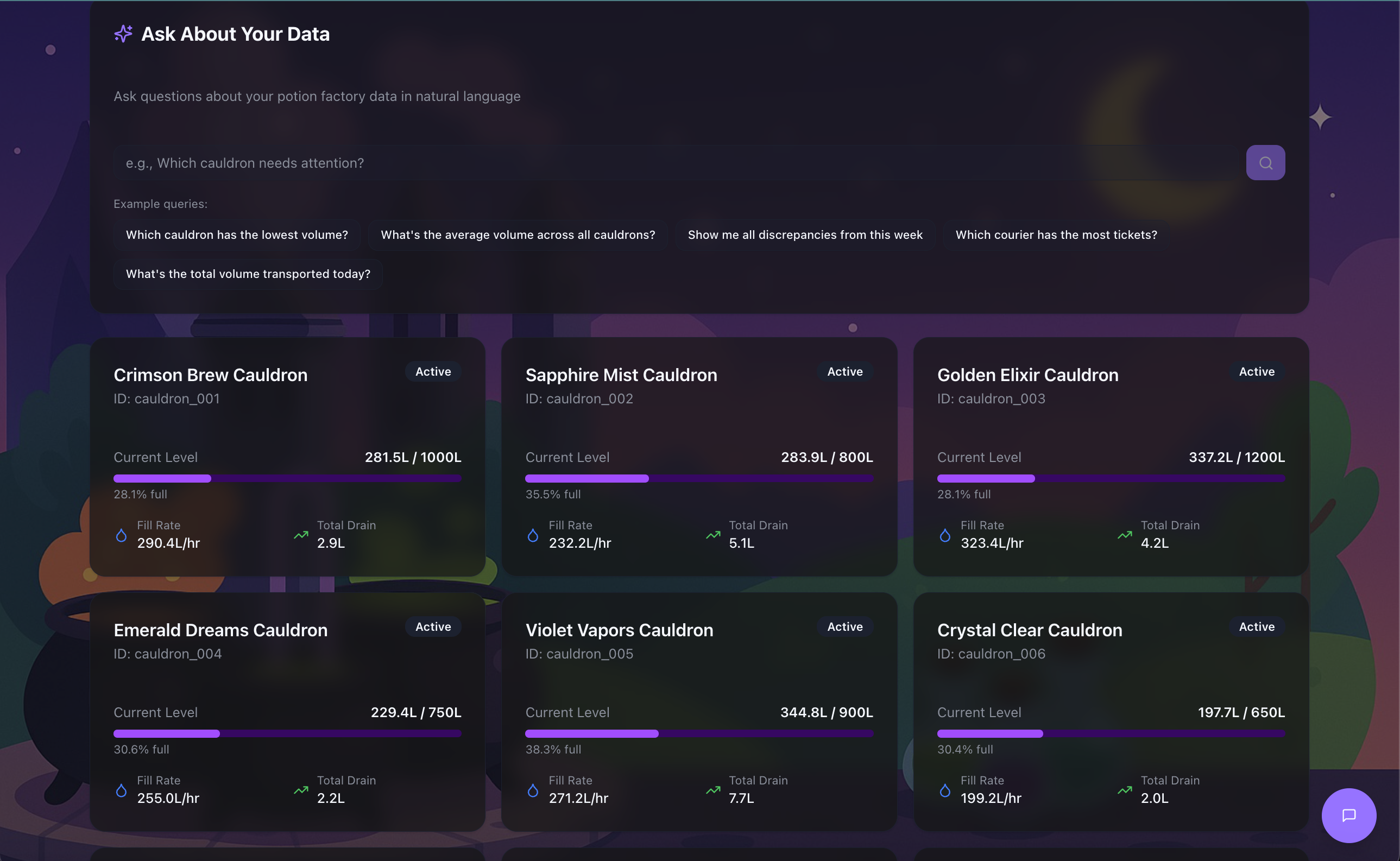Open the Violet Vapors Cauldron card title
The image size is (1400, 861).
(x=619, y=630)
